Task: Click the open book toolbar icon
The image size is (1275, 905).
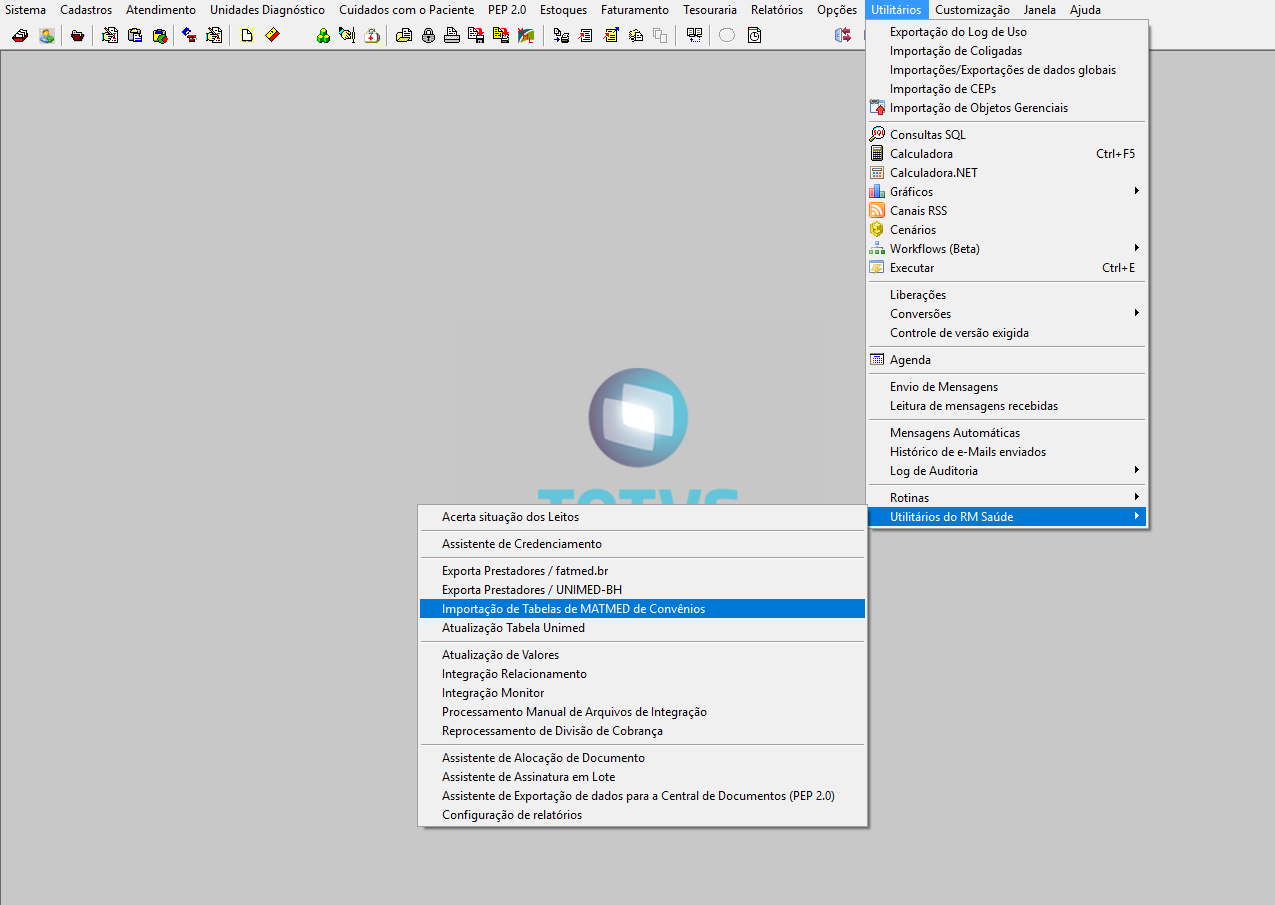Action: pos(694,36)
